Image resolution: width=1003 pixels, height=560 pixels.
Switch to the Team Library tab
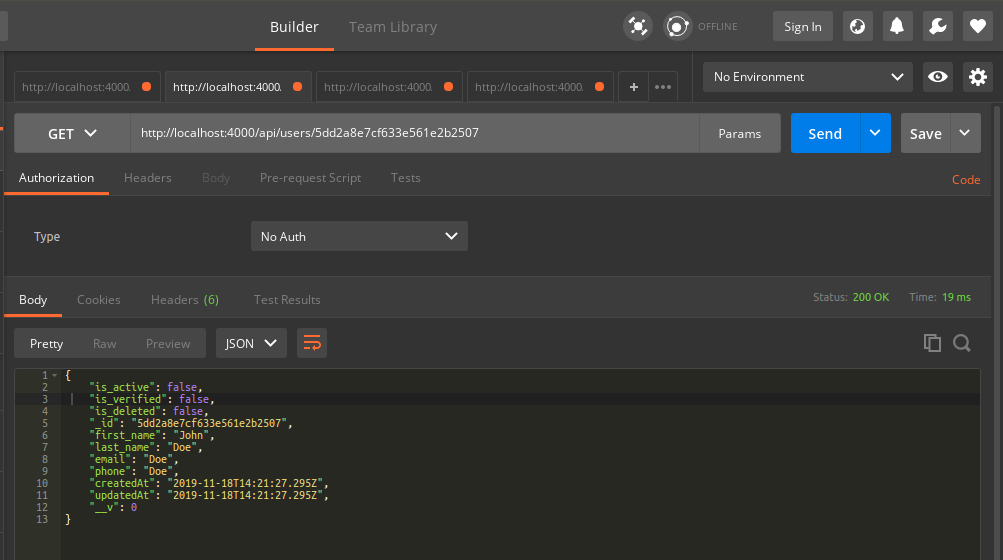click(393, 27)
